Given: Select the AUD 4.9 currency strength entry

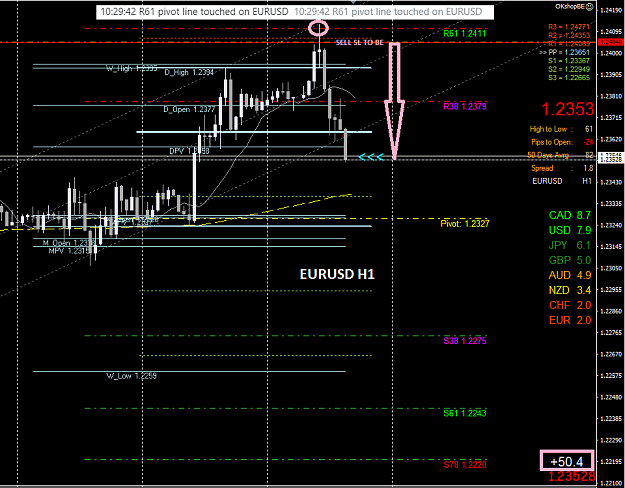Looking at the screenshot, I should [x=570, y=275].
